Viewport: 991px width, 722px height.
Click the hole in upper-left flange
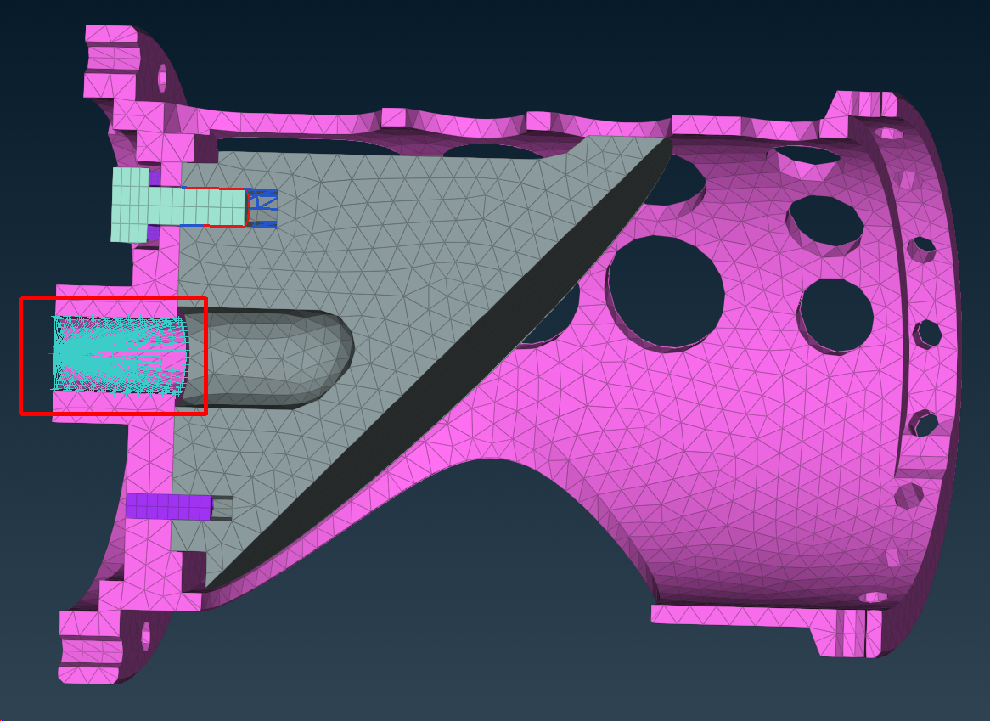tap(160, 77)
